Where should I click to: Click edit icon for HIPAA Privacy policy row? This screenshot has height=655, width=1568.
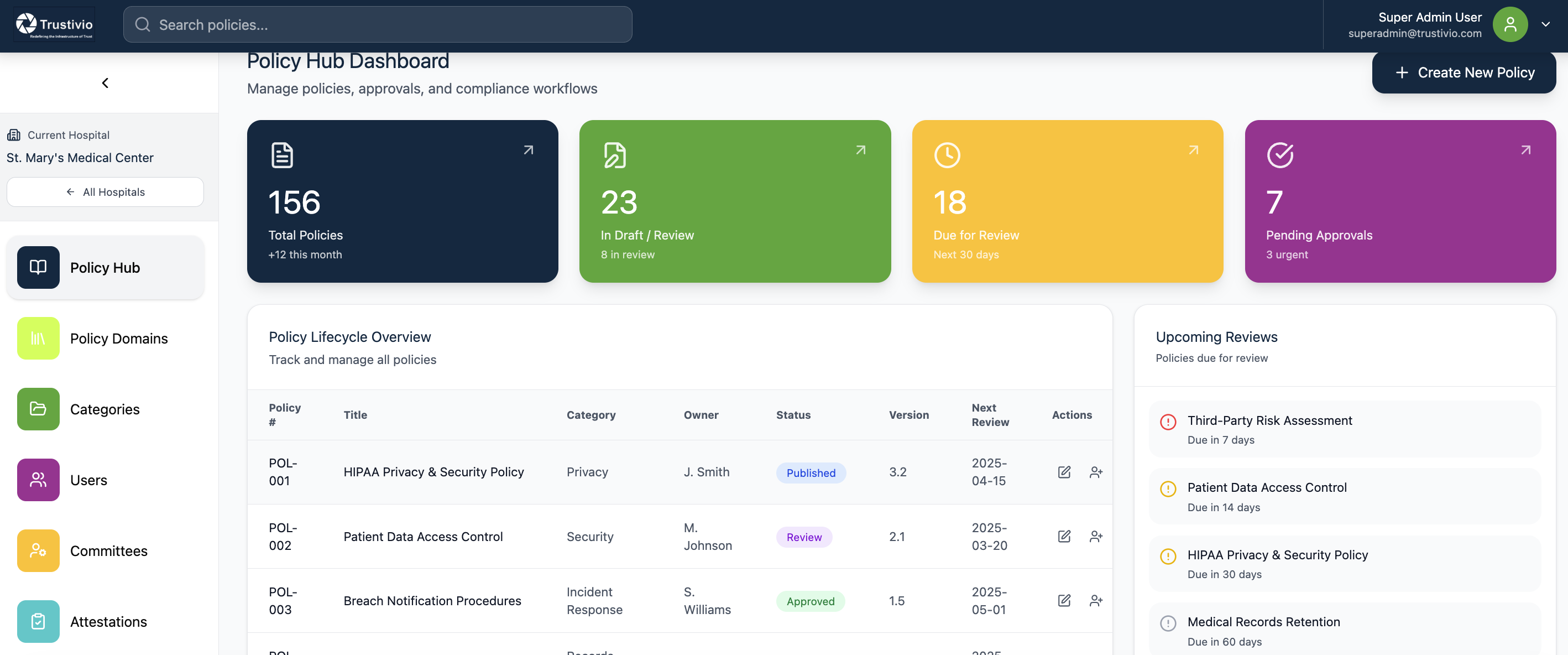coord(1064,472)
